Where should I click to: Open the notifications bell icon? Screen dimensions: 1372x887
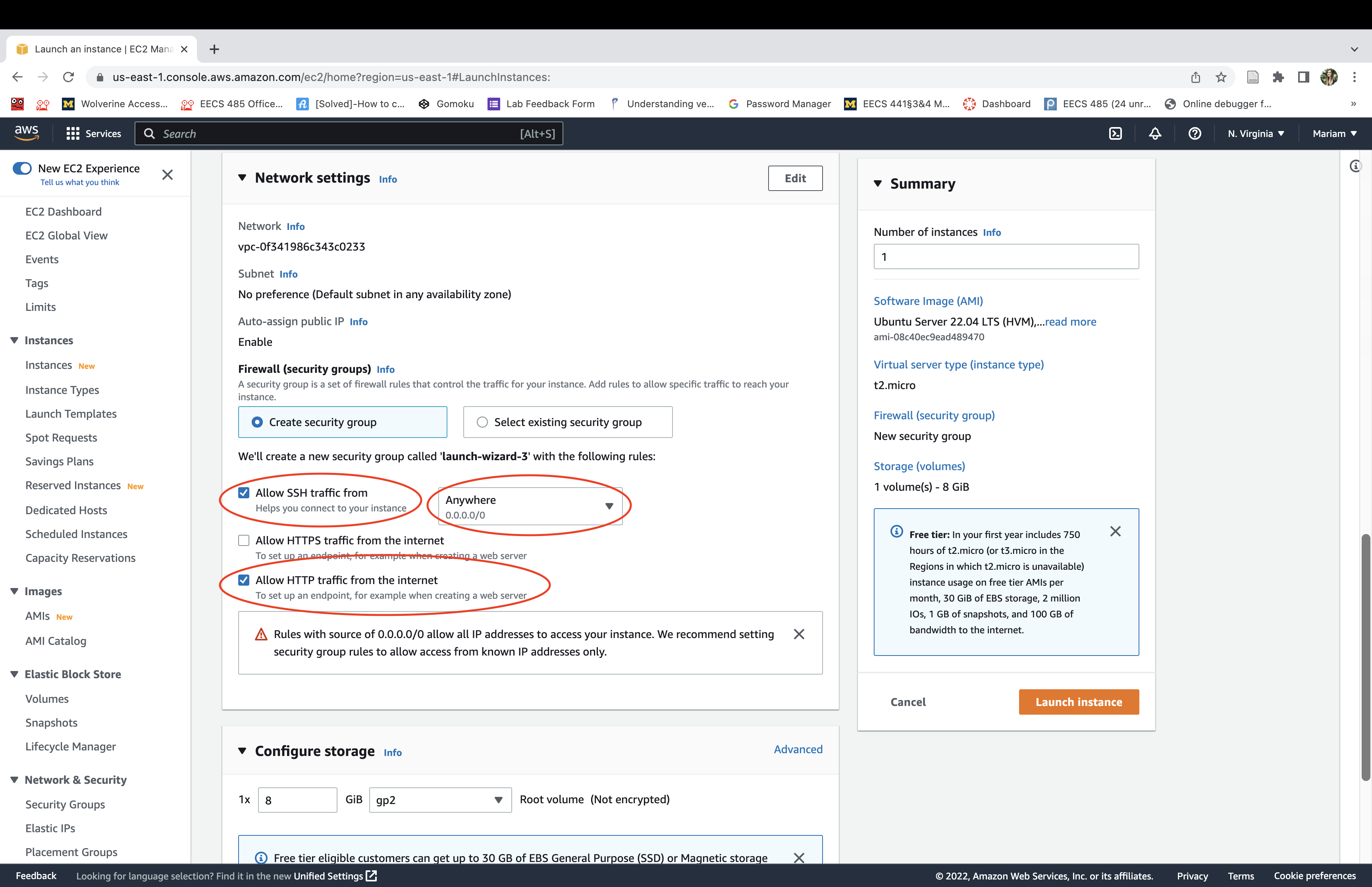1155,134
